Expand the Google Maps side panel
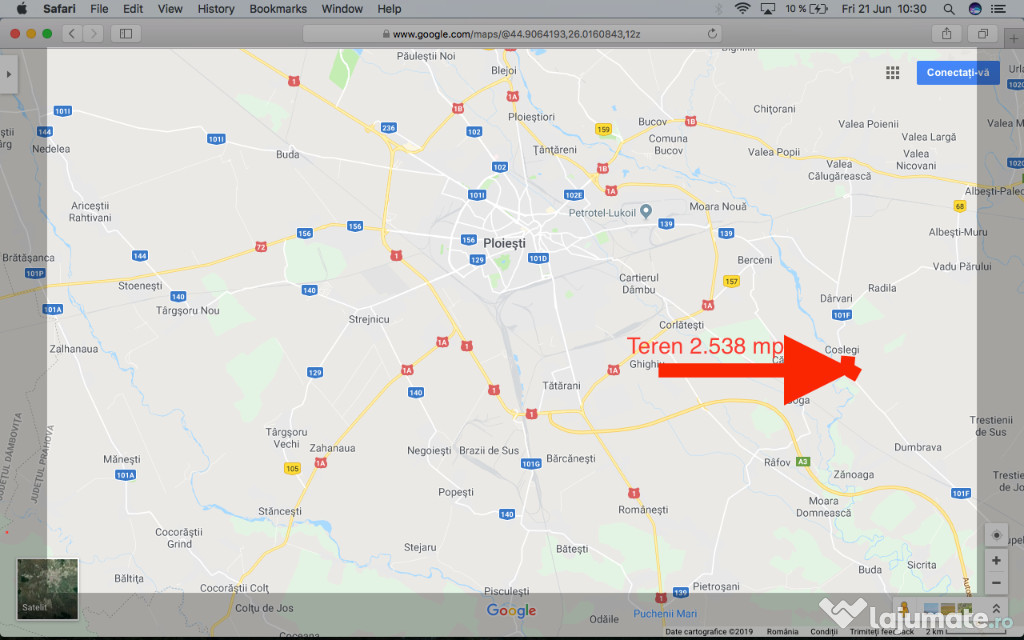The width and height of the screenshot is (1024, 640). coord(8,74)
